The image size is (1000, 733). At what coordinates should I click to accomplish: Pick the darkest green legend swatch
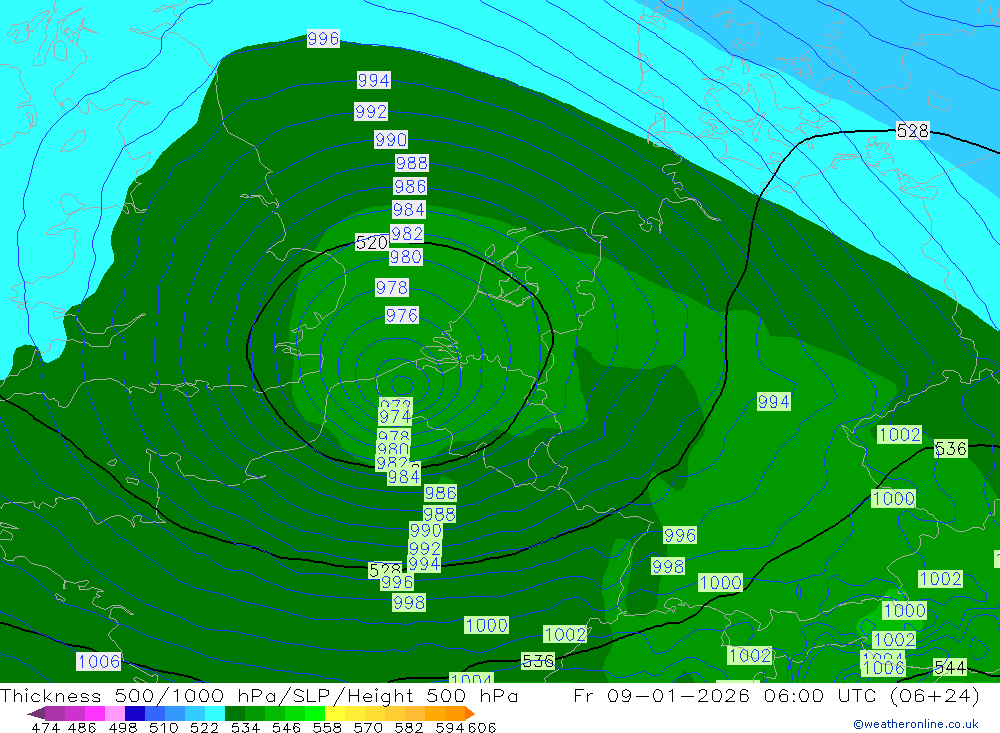pos(235,713)
